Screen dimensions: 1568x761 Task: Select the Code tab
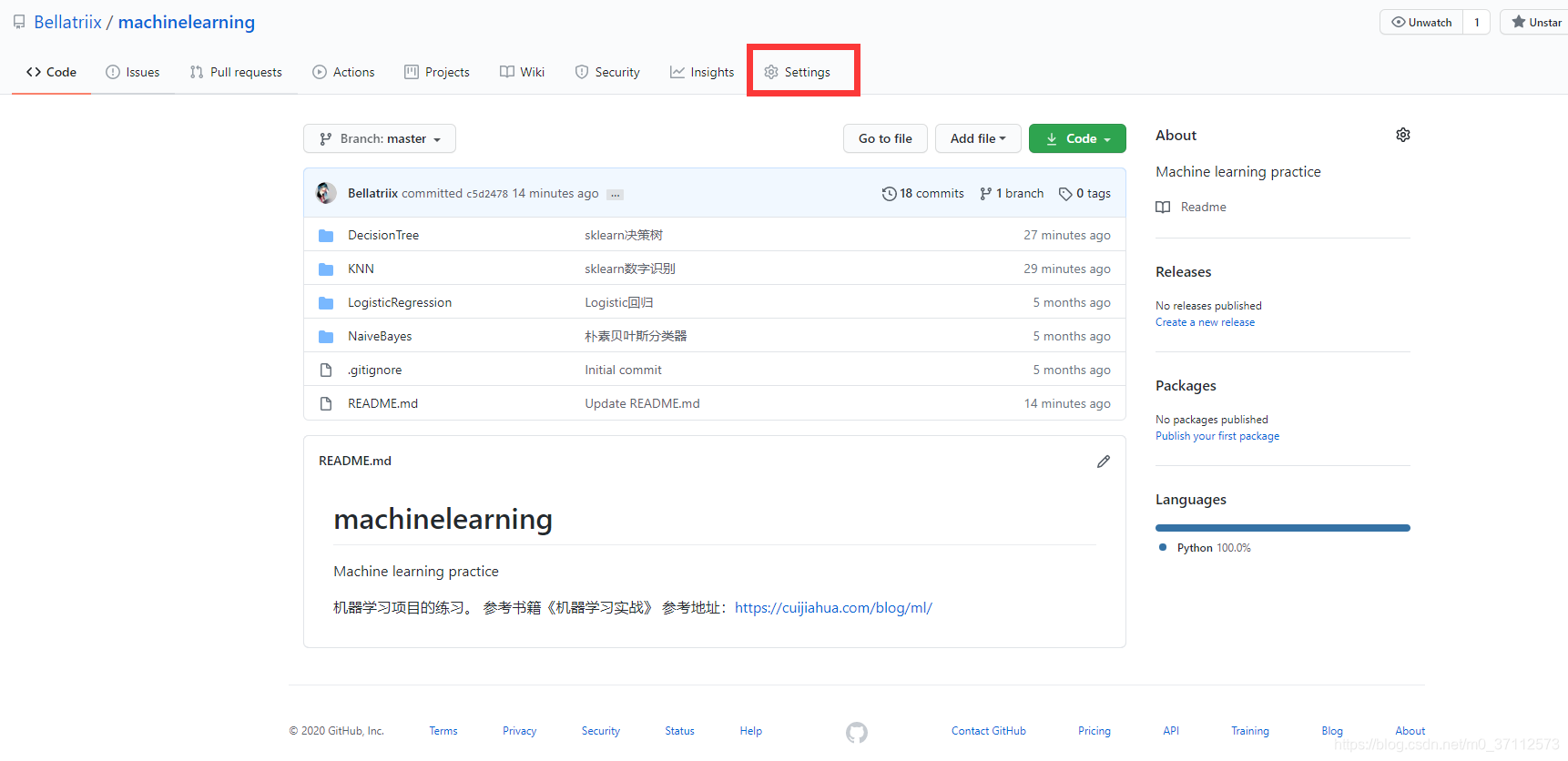click(51, 72)
